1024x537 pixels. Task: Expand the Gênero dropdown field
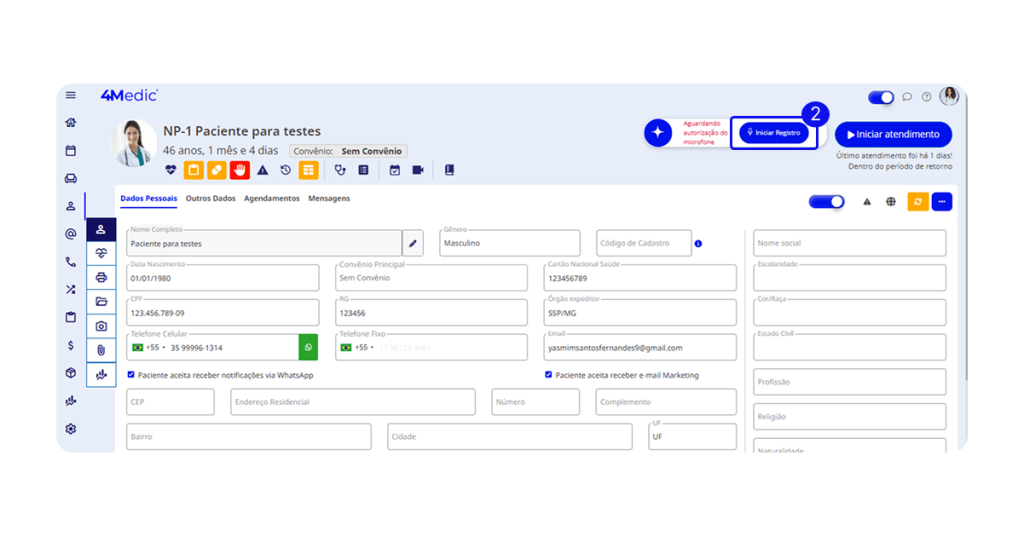(x=509, y=243)
